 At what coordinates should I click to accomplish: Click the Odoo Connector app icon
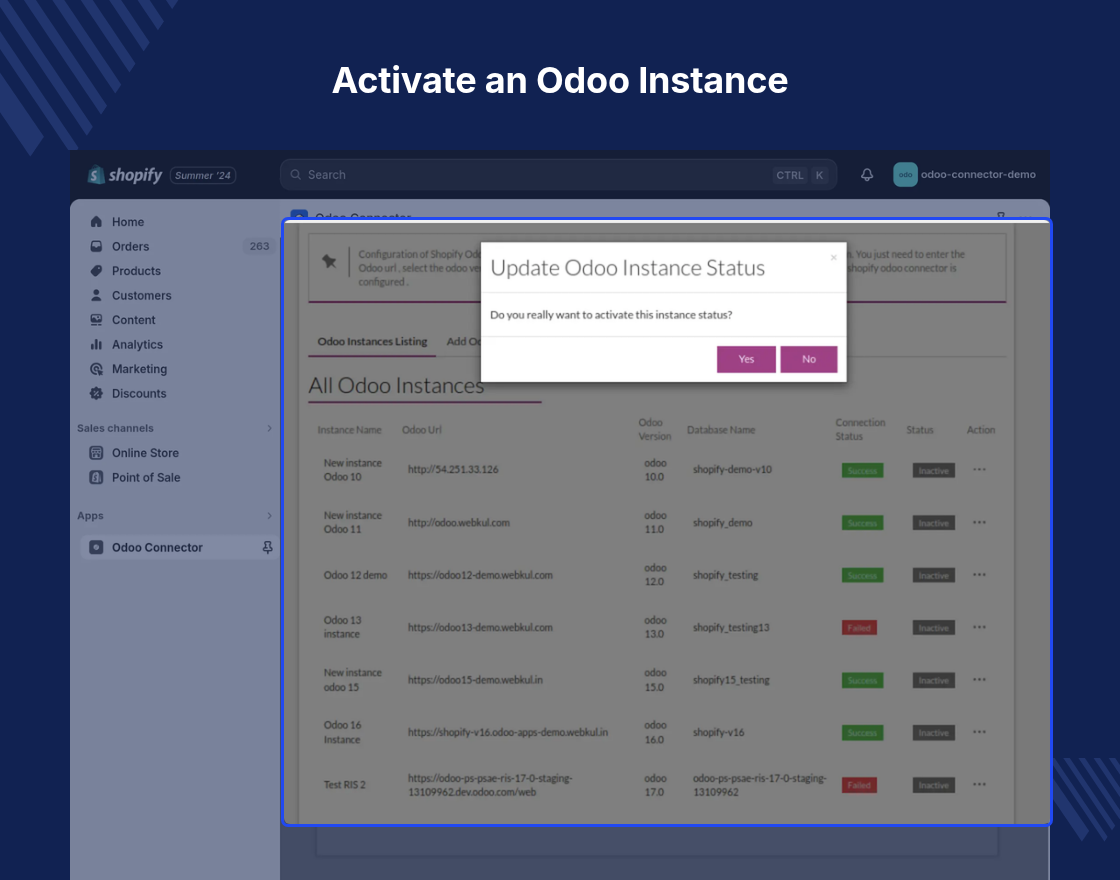pyautogui.click(x=96, y=547)
